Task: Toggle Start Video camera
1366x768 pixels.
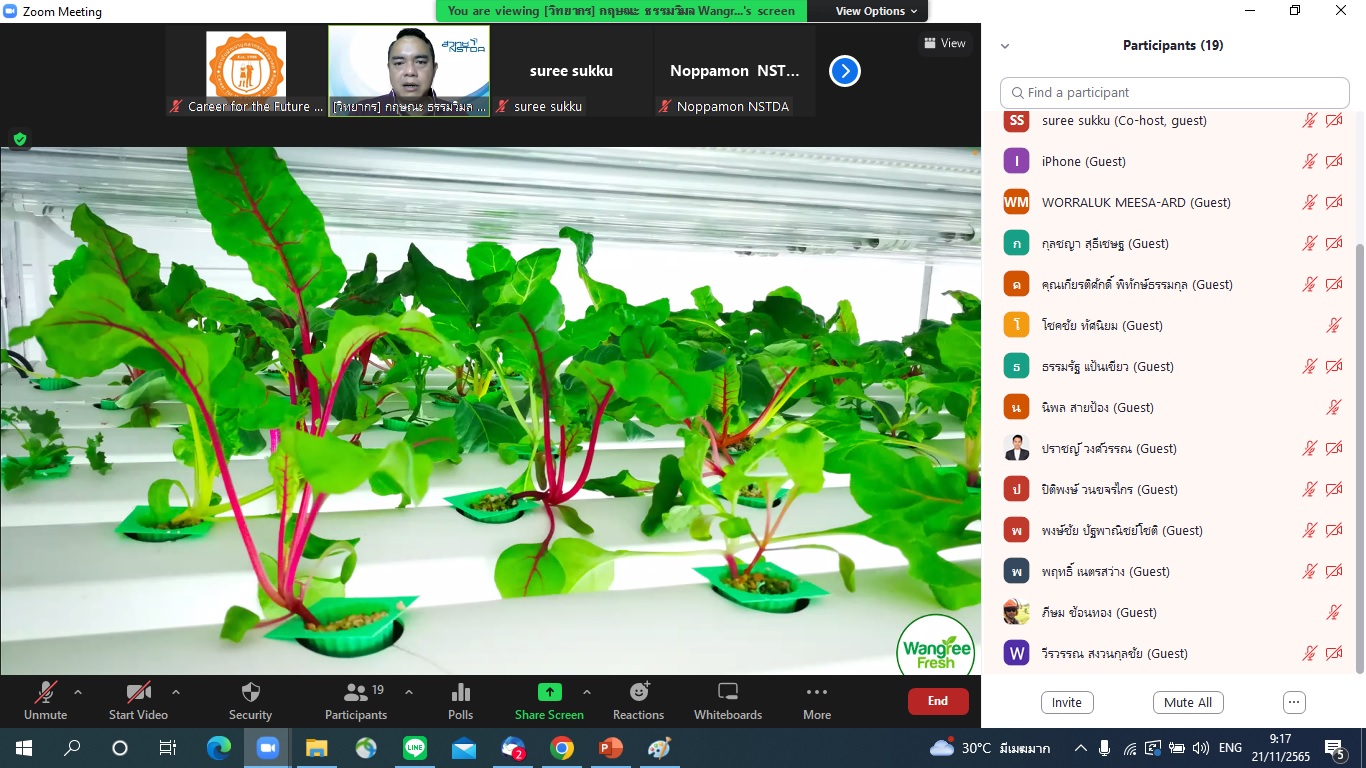Action: click(138, 693)
